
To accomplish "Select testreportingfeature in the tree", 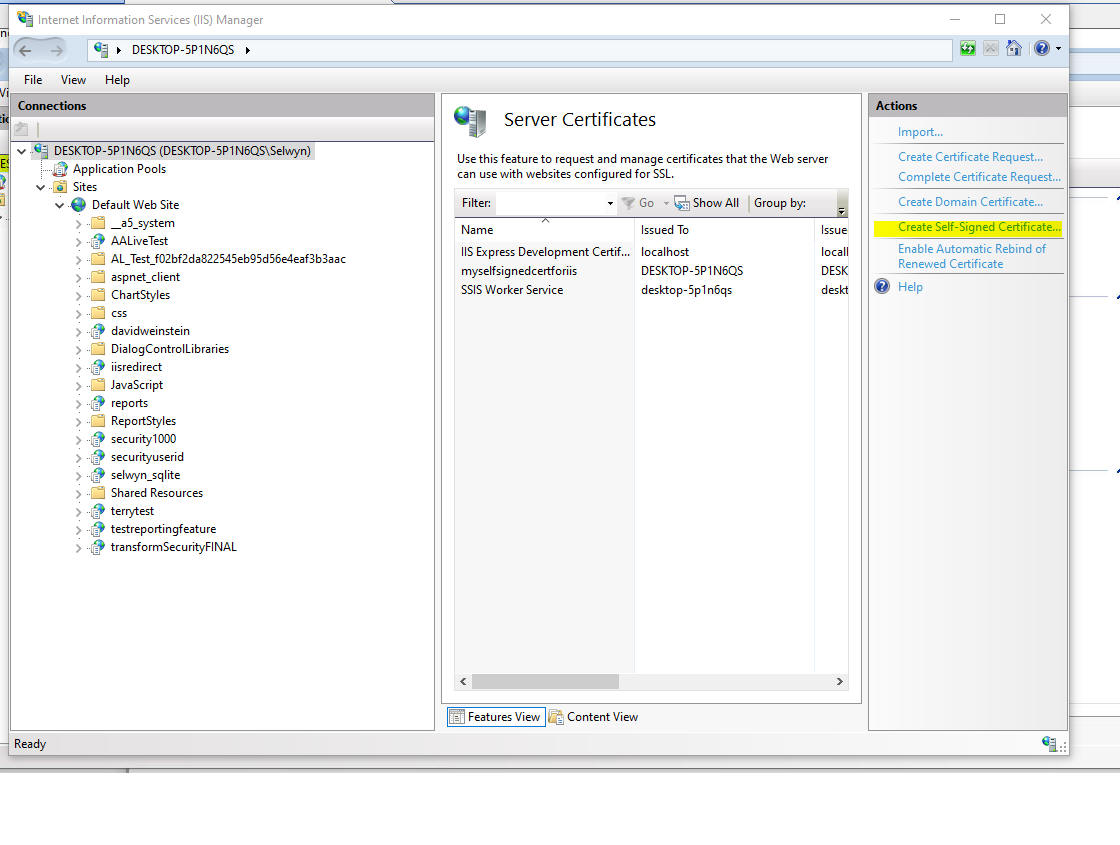I will pyautogui.click(x=164, y=529).
